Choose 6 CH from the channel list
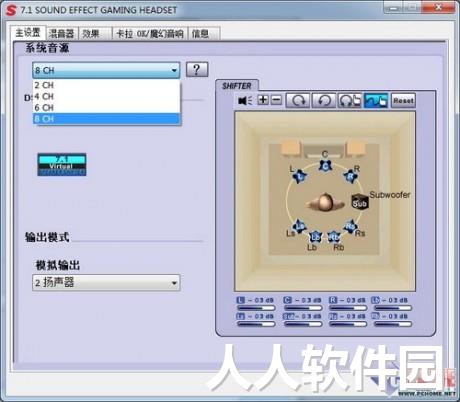 (106, 108)
